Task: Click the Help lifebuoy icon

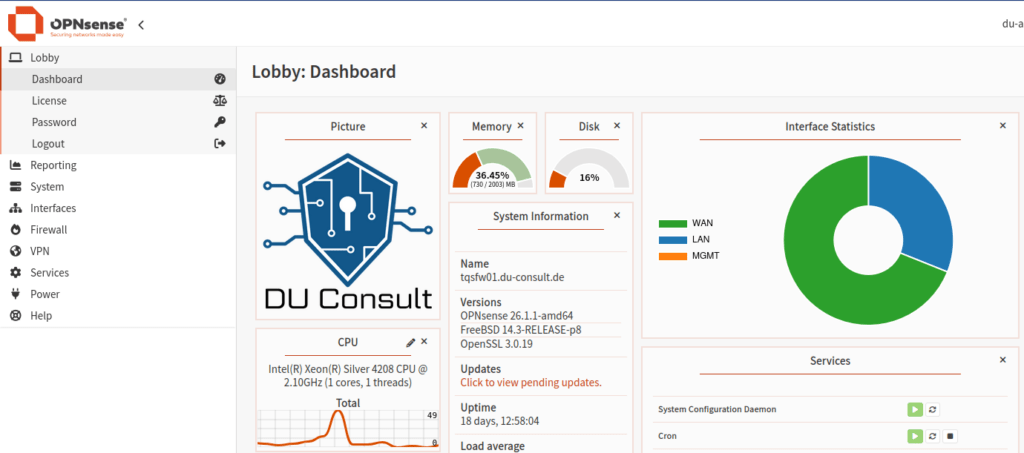Action: [x=16, y=316]
